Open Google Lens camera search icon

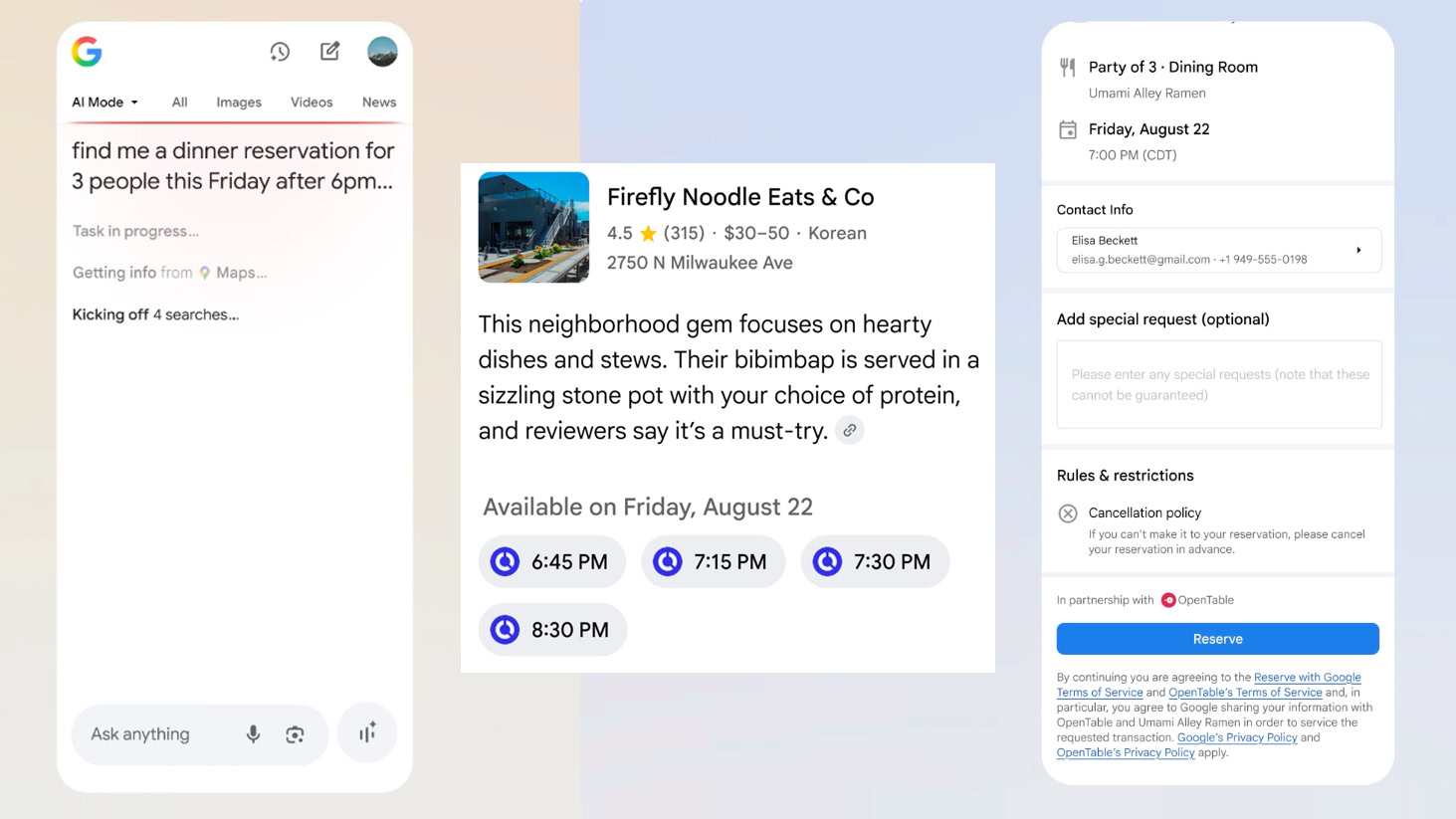pos(295,734)
